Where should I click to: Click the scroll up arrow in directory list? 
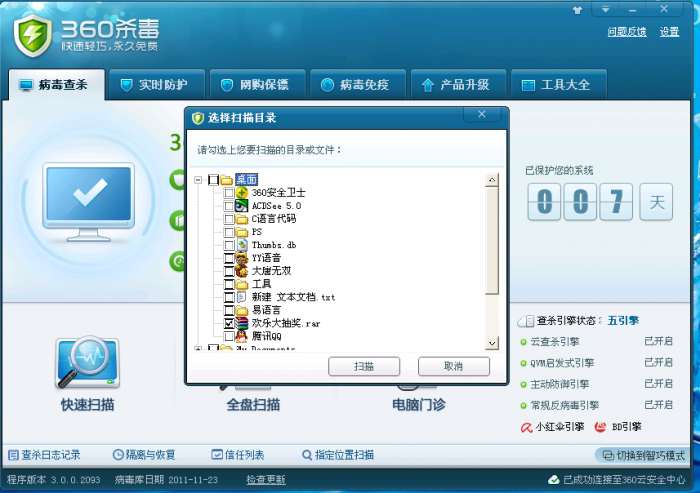click(492, 180)
